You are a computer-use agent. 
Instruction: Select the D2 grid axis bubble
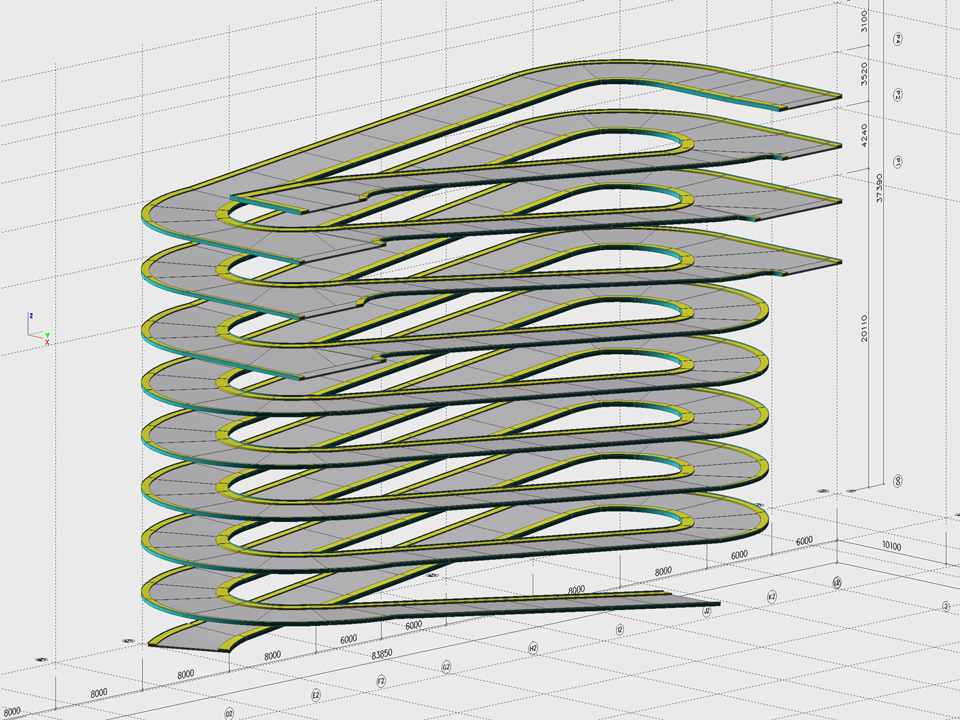(x=229, y=713)
